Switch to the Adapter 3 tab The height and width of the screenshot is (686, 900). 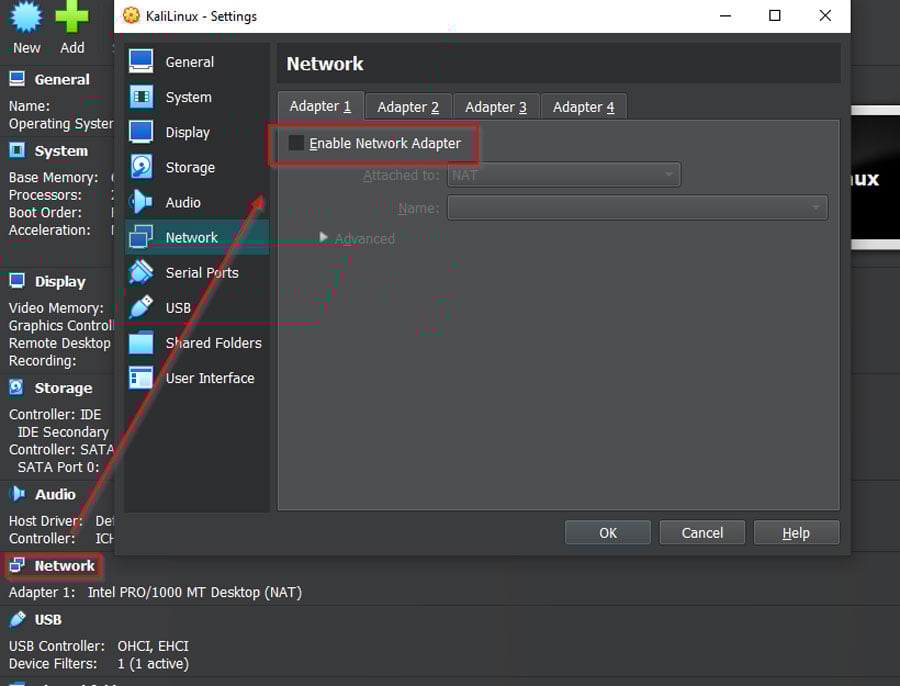pyautogui.click(x=496, y=107)
